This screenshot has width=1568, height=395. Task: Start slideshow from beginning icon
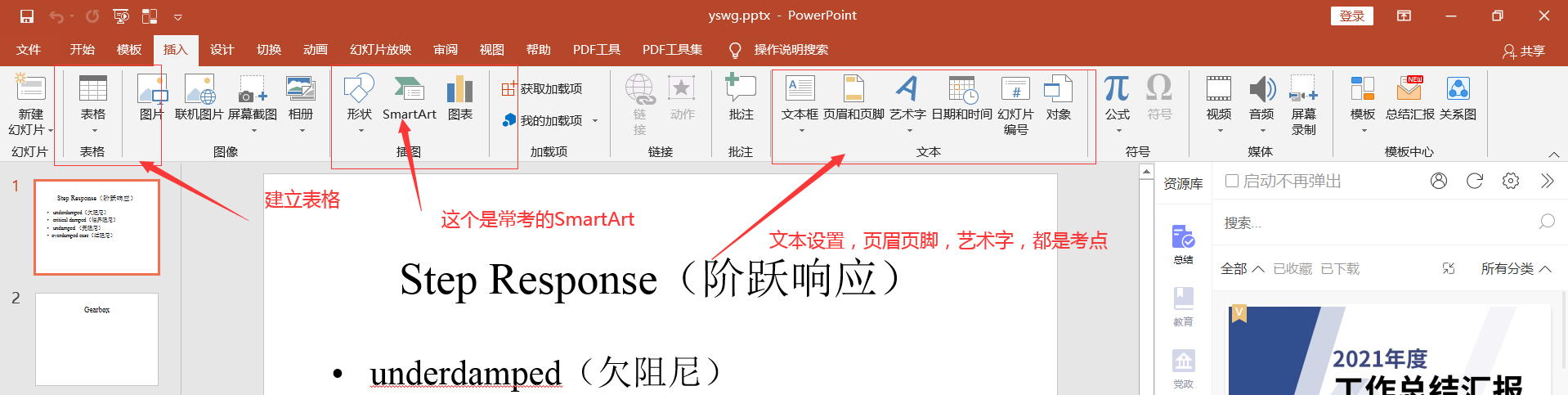121,16
